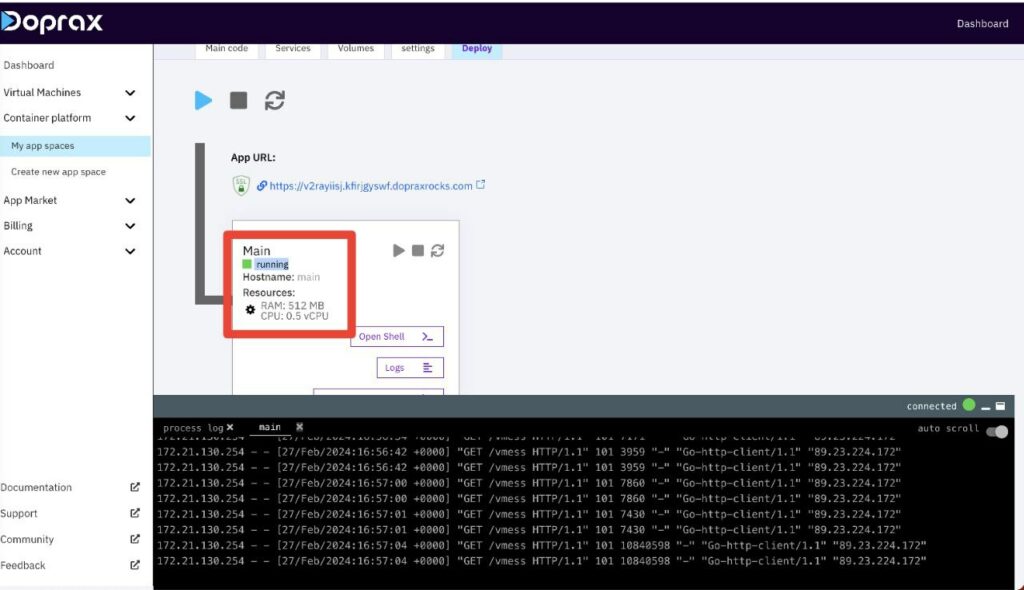Maximize the log console panel
Viewport: 1024px width, 590px height.
[x=1000, y=406]
